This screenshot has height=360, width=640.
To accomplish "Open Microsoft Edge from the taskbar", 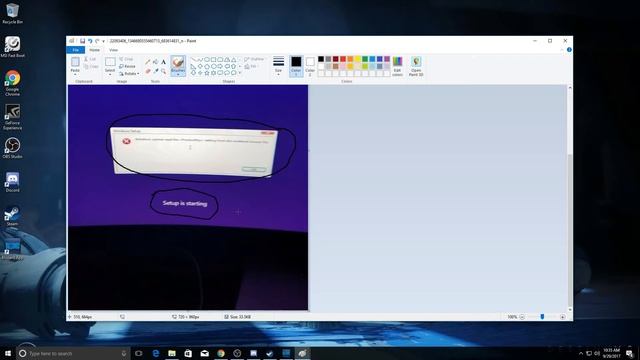I will [x=156, y=353].
